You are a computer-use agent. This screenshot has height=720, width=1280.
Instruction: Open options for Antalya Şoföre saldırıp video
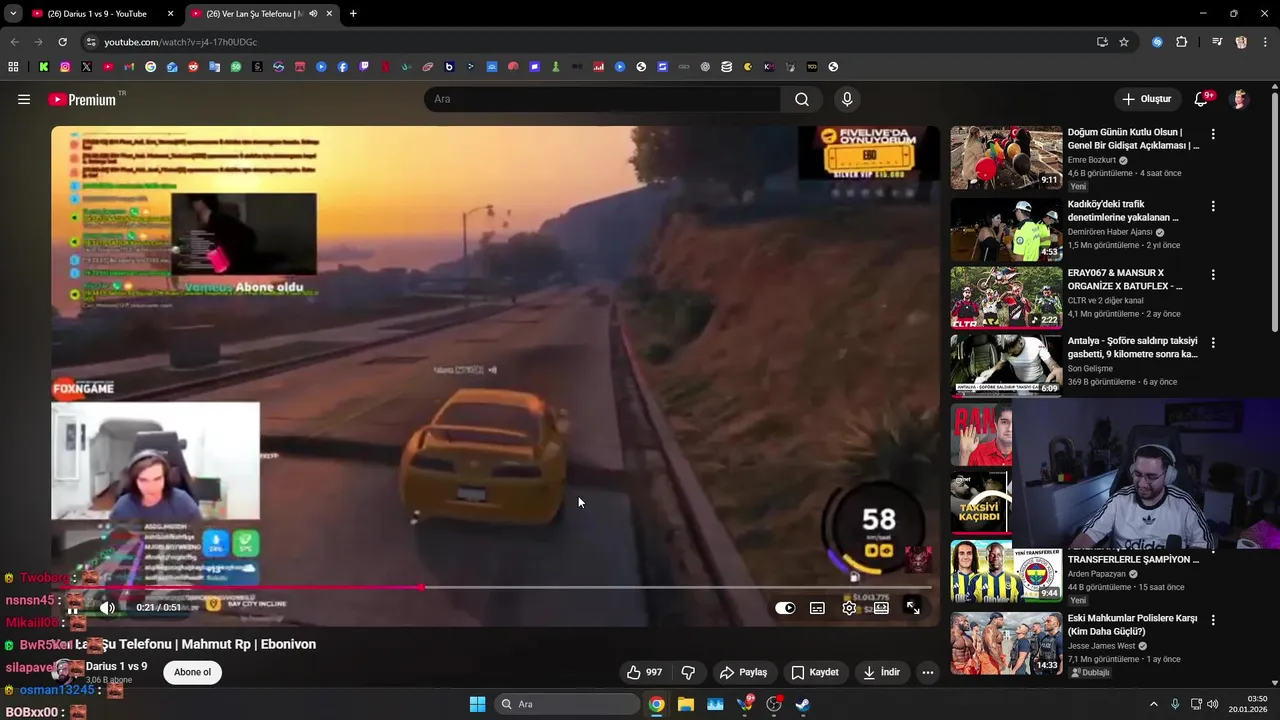1213,342
